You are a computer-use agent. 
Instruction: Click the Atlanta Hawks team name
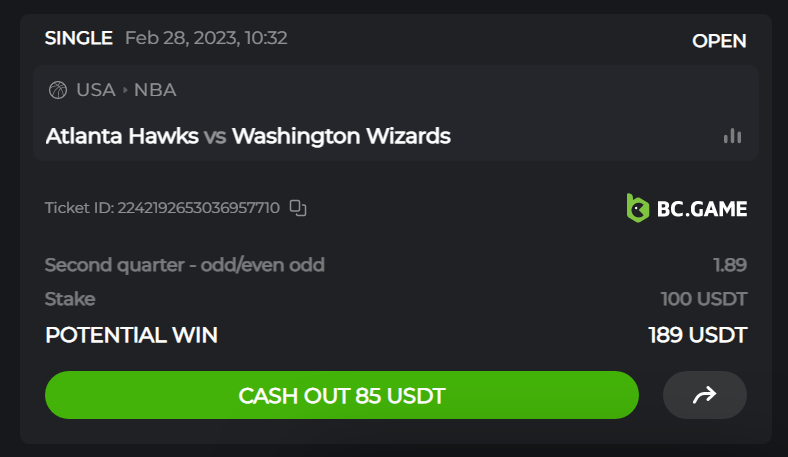[x=122, y=136]
